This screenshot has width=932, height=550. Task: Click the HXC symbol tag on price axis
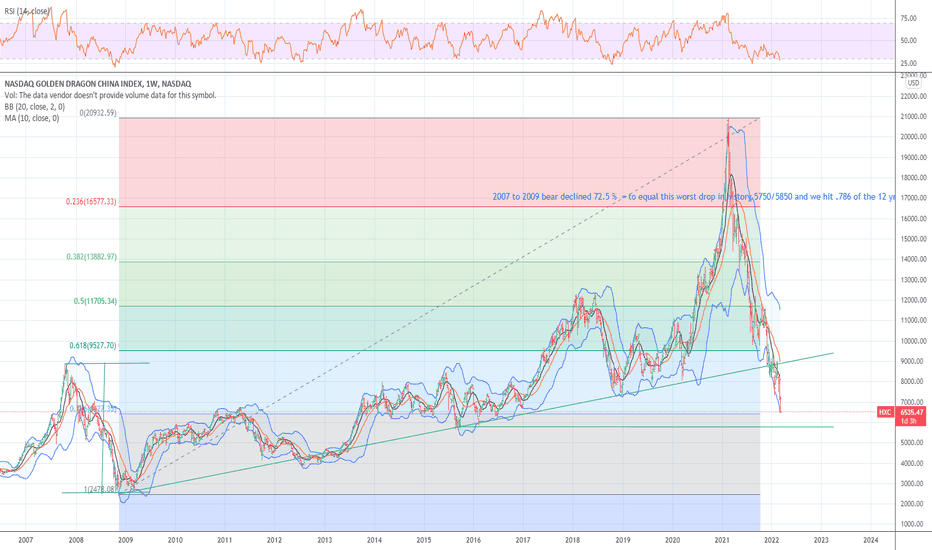(885, 412)
